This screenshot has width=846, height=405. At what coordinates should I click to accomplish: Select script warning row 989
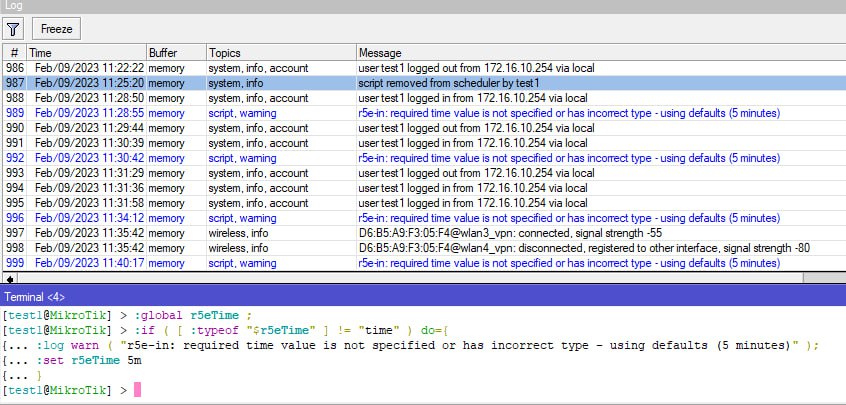click(424, 113)
